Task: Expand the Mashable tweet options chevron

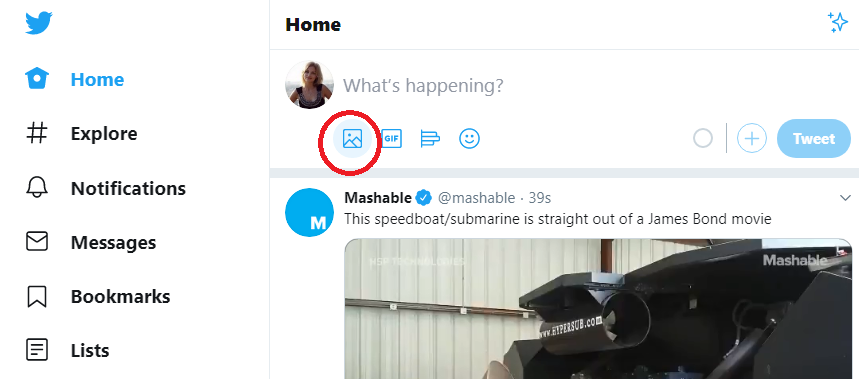Action: pyautogui.click(x=845, y=197)
